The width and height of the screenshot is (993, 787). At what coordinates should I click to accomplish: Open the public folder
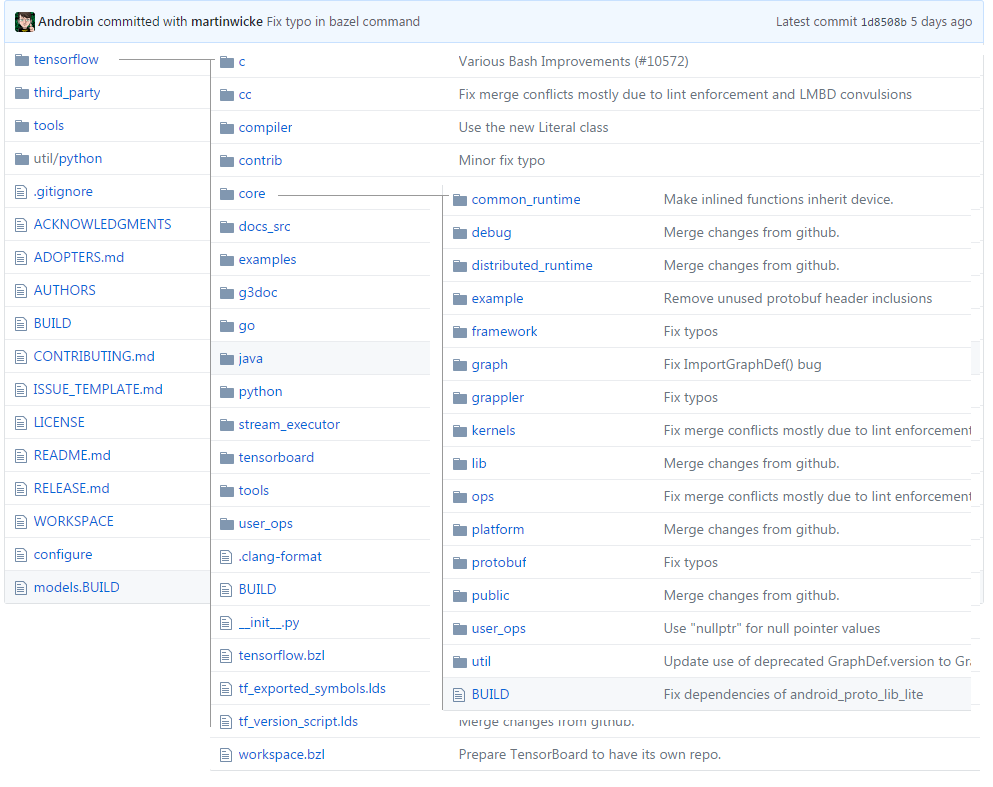pos(490,596)
